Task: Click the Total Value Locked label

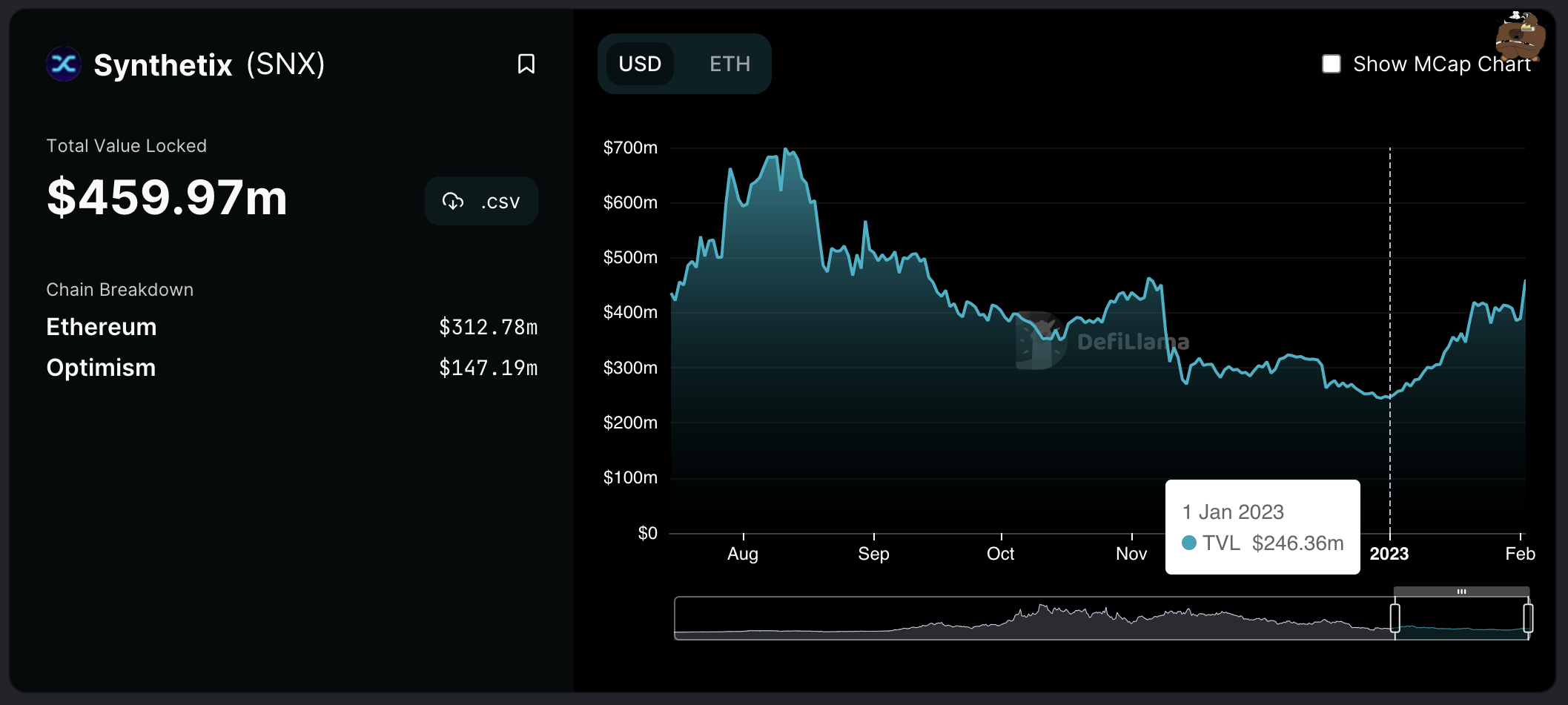Action: tap(126, 146)
